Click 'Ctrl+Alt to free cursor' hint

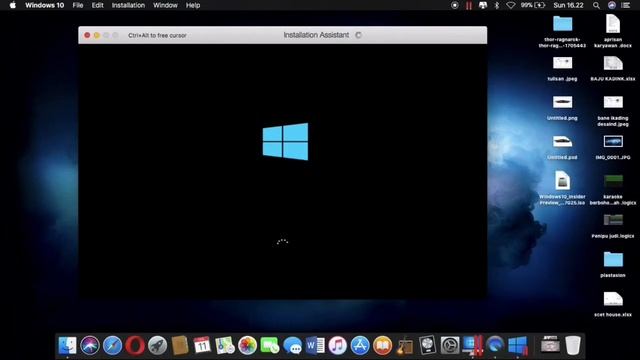[x=157, y=36]
